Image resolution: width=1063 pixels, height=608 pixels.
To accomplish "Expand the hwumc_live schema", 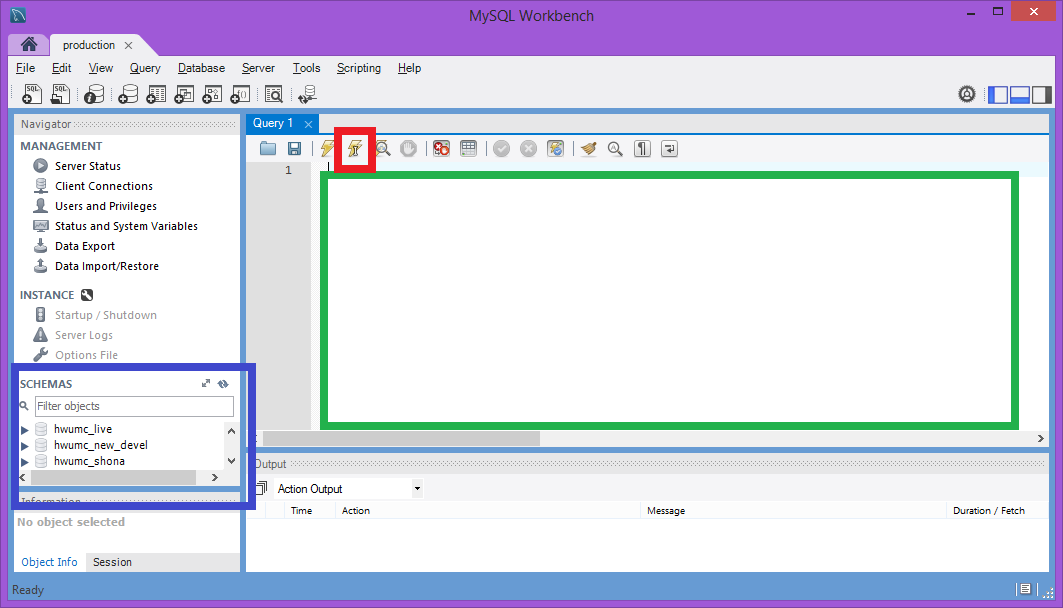I will [24, 430].
